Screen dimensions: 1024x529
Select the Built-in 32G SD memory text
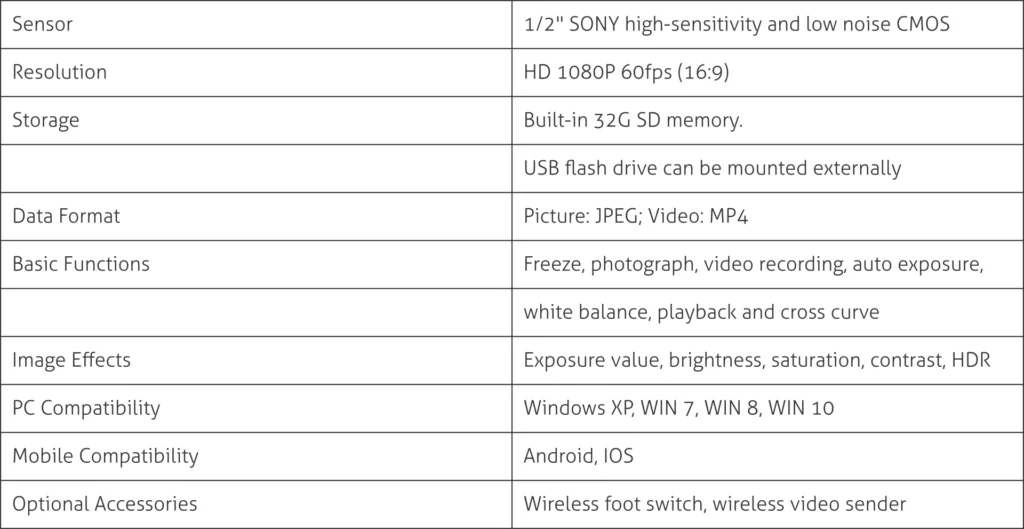633,120
